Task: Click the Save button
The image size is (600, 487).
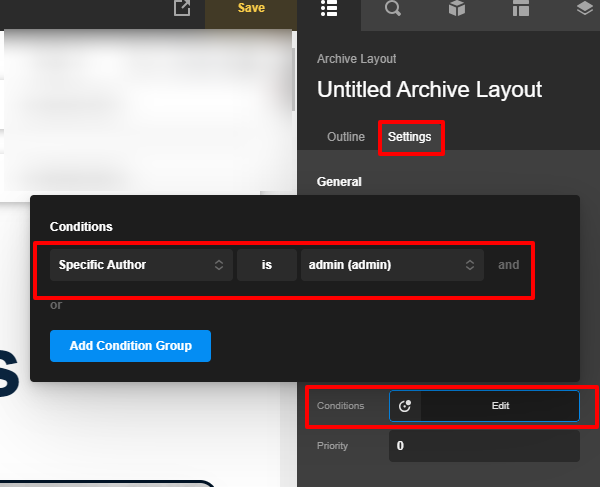Action: point(251,8)
